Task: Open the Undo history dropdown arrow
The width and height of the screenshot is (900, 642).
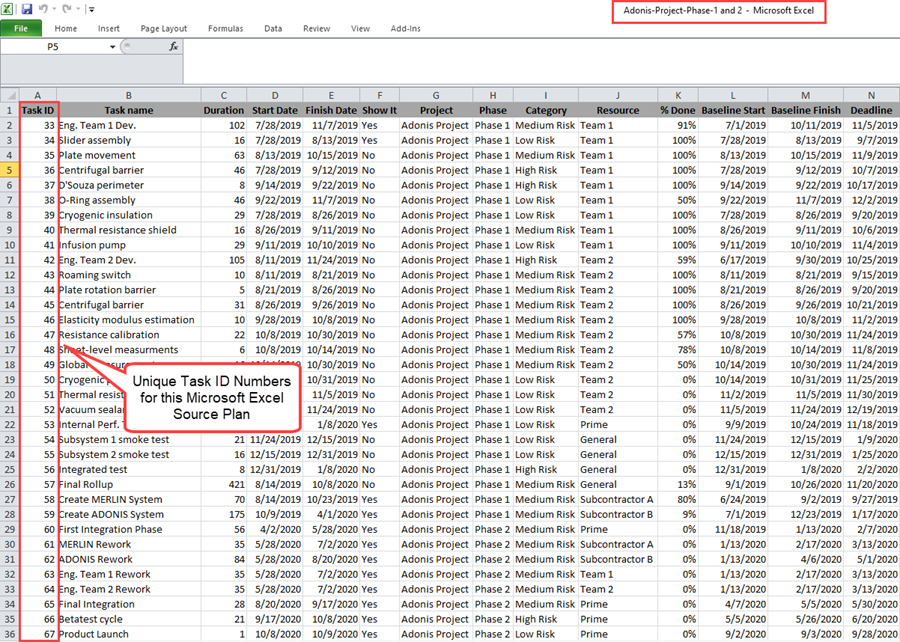Action: click(53, 9)
